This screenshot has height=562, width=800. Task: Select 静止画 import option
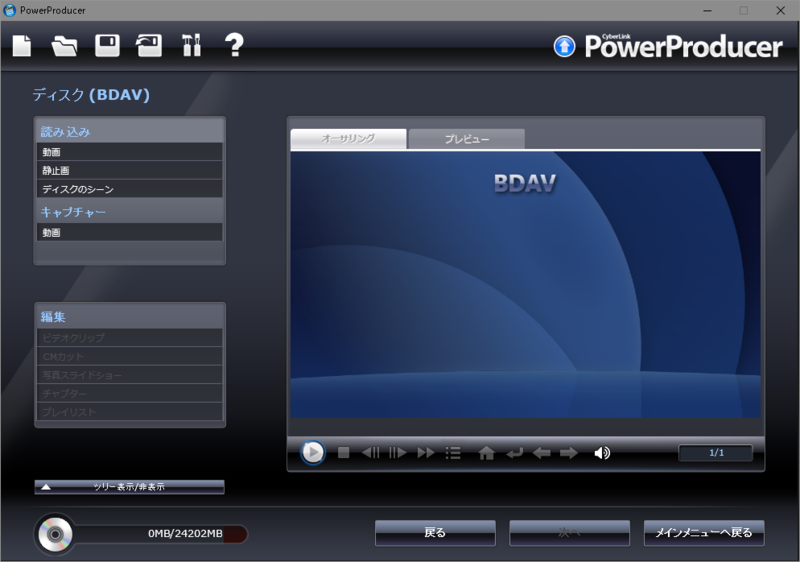(130, 170)
